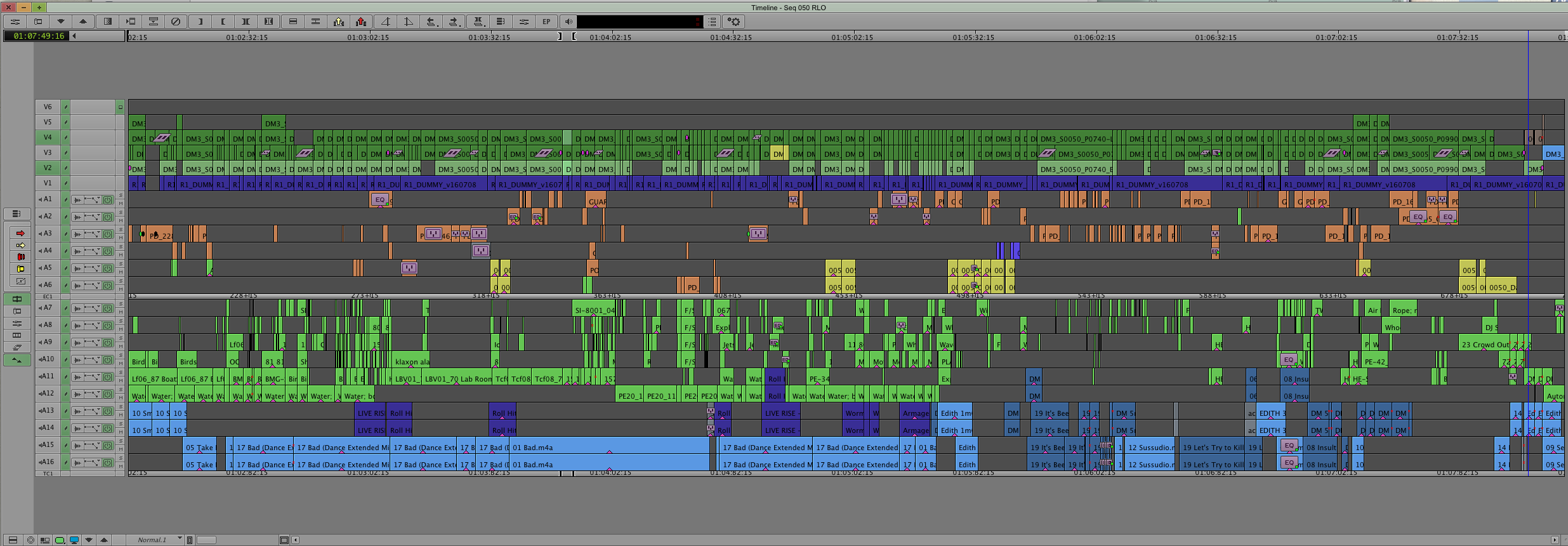Adjust the timeline scale slider at bottom

tap(206, 540)
